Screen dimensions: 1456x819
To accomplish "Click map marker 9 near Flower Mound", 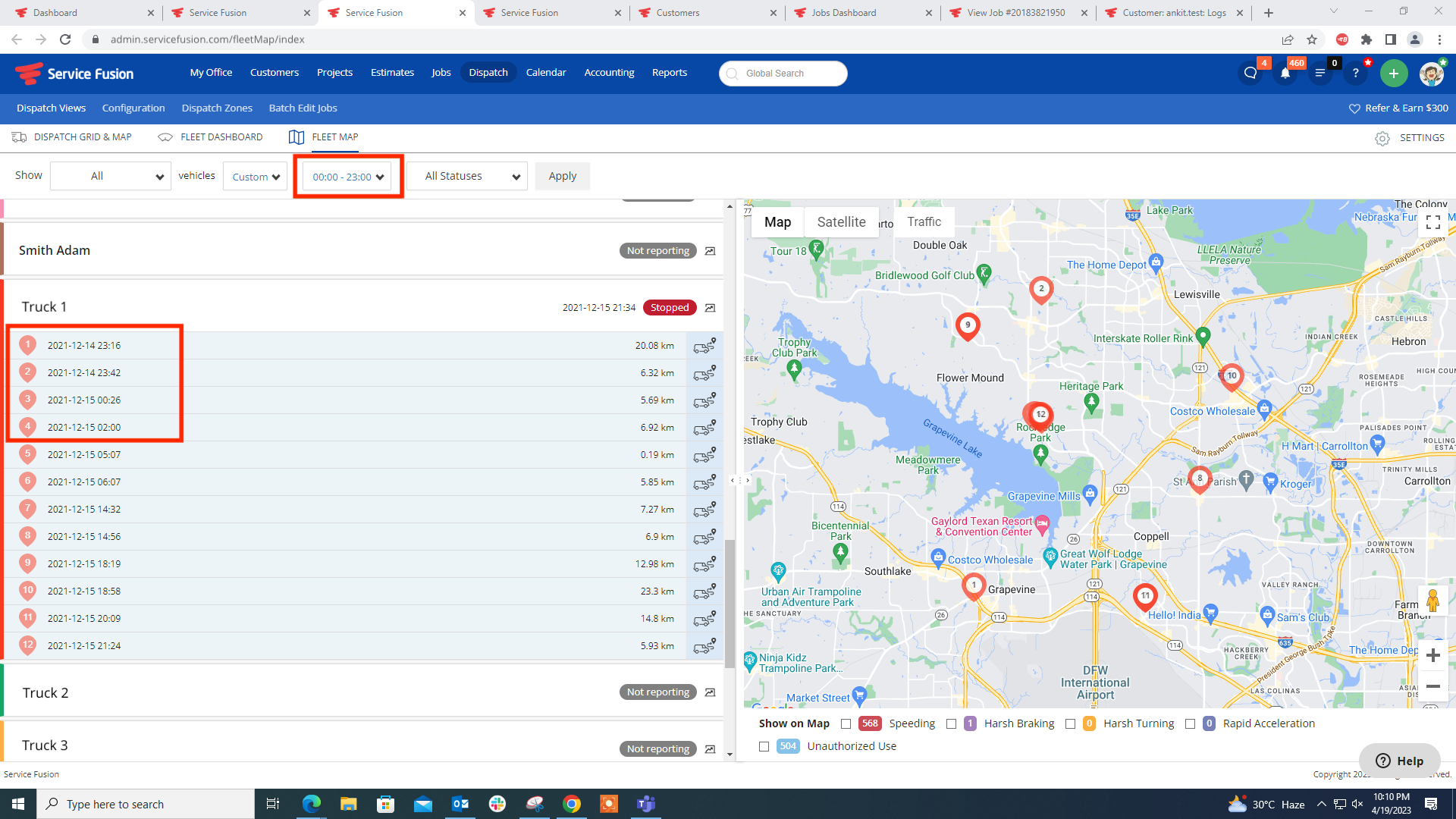I will [x=967, y=326].
